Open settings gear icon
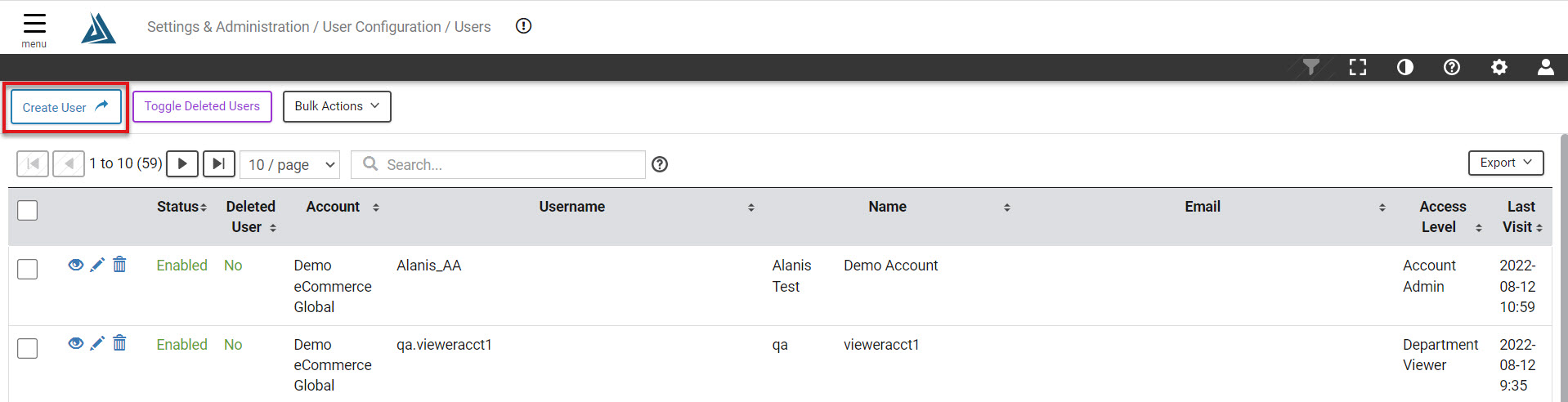This screenshot has width=1568, height=402. tap(1499, 67)
